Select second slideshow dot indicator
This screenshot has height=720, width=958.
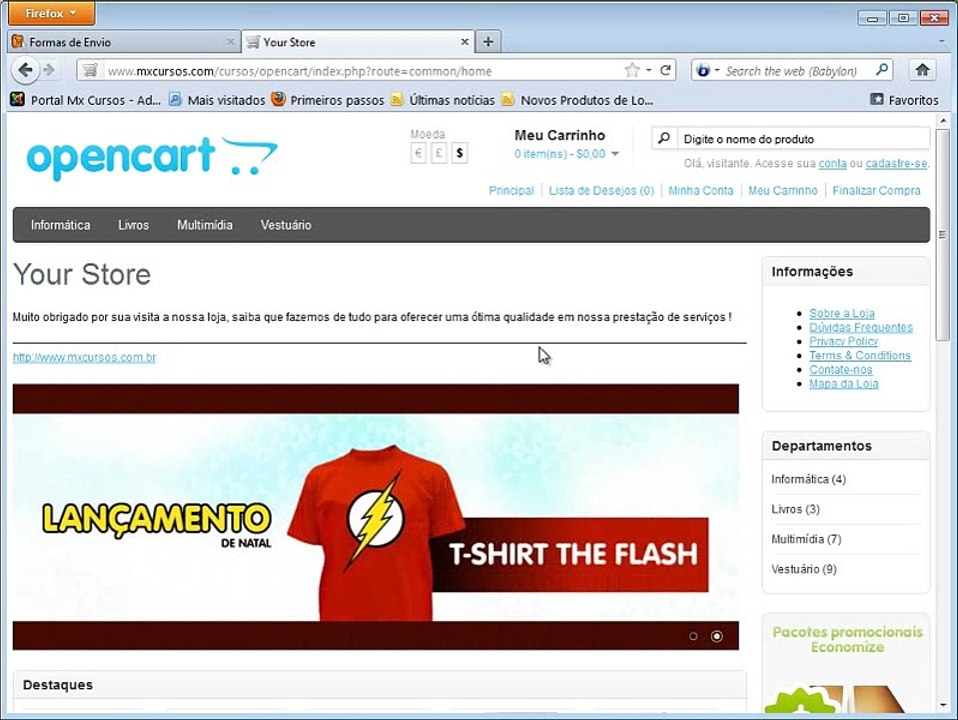click(717, 636)
